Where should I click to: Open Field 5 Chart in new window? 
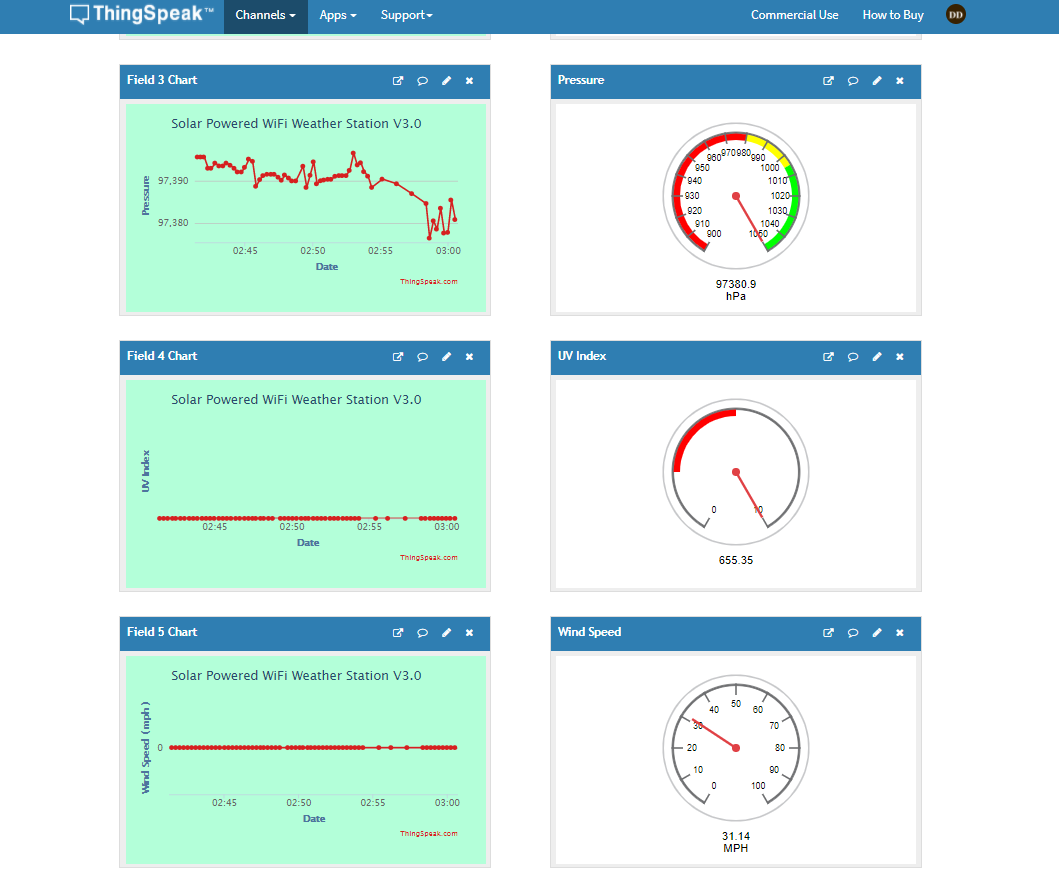pos(398,633)
